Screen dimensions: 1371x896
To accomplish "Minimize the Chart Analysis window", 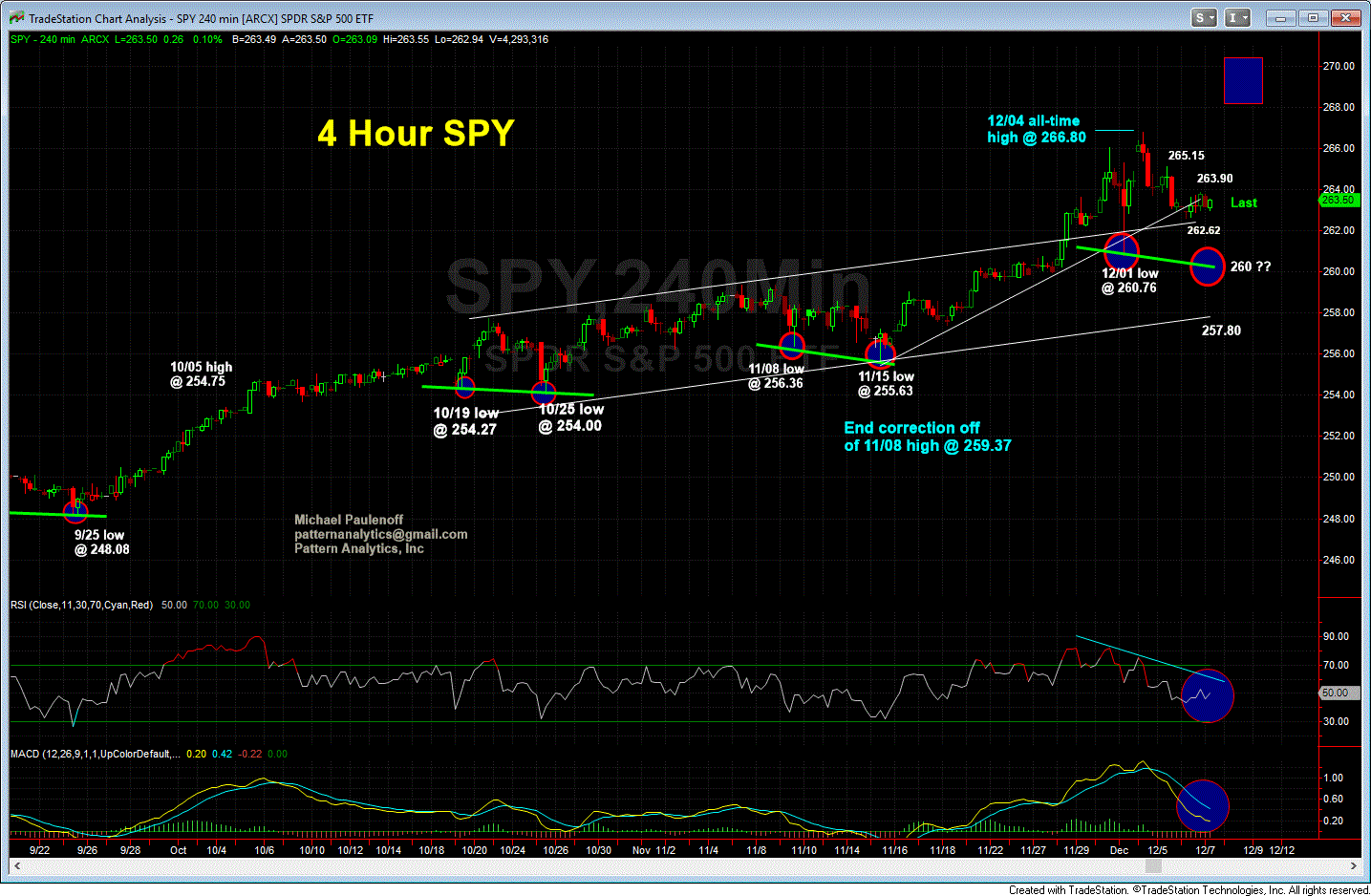I will 1282,18.
